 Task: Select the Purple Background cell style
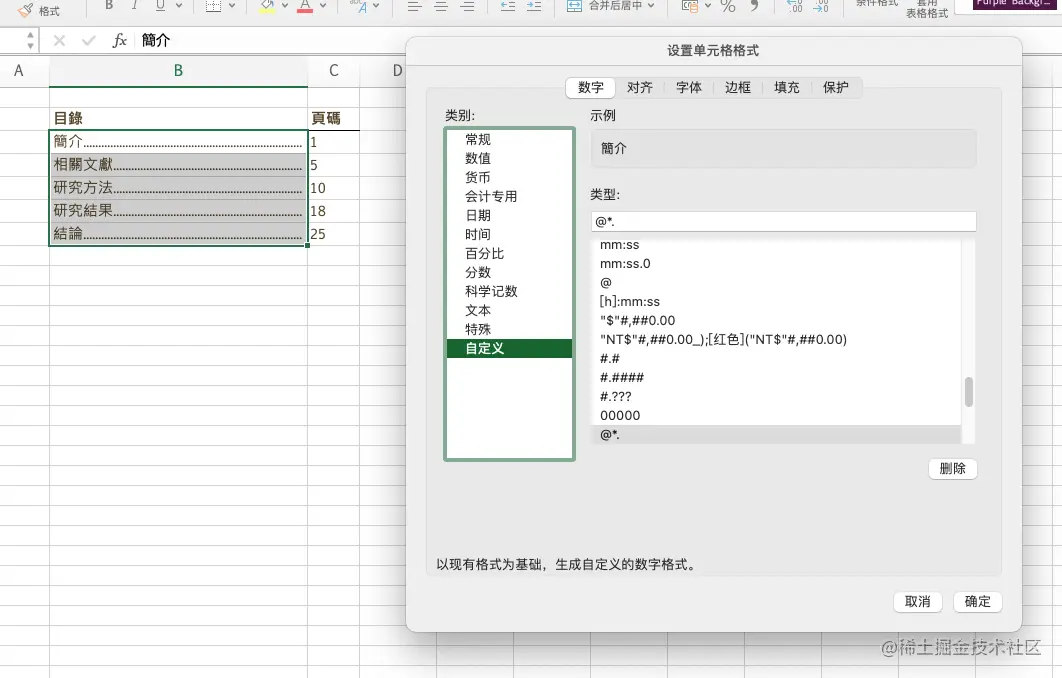click(1014, 4)
